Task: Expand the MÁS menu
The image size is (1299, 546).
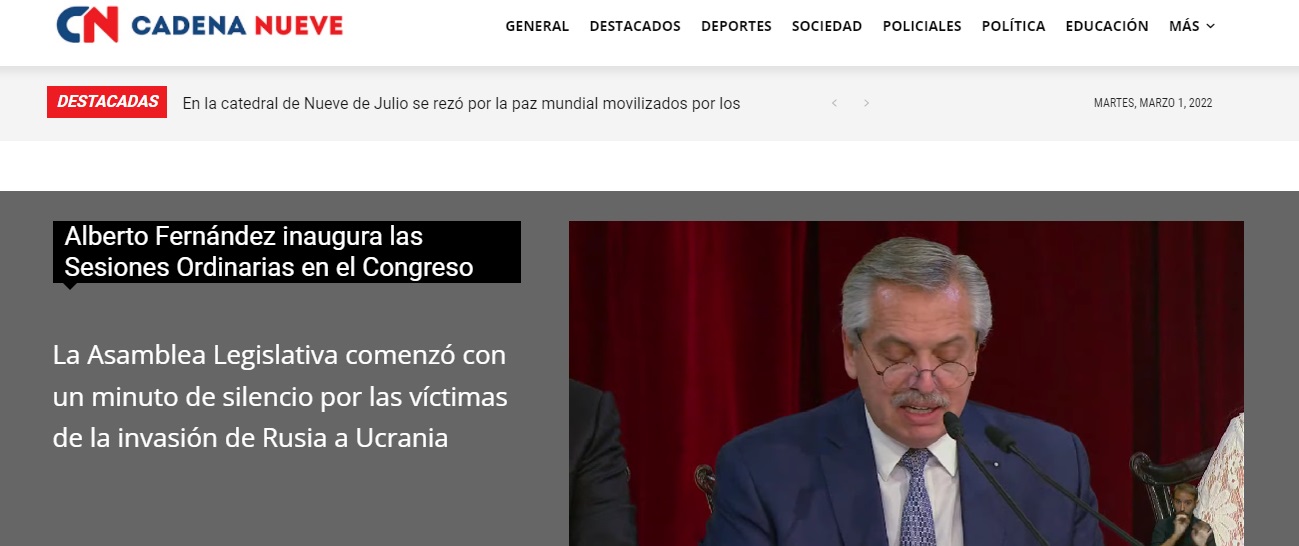Action: (1184, 27)
